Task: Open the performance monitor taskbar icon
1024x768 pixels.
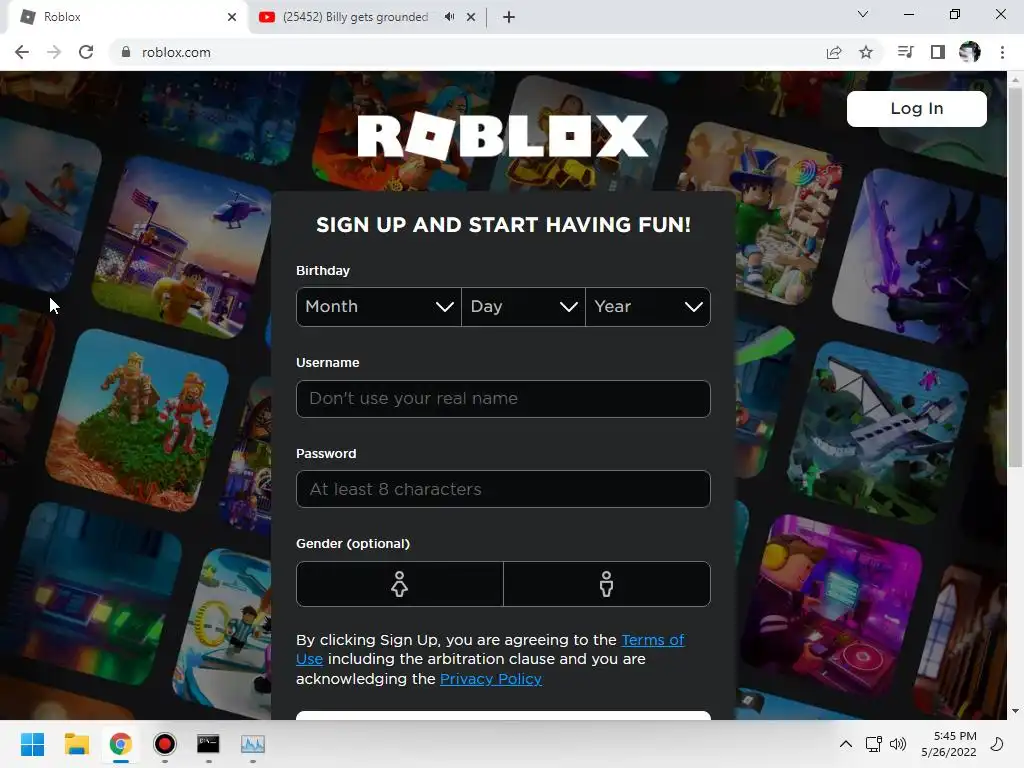Action: click(x=253, y=744)
